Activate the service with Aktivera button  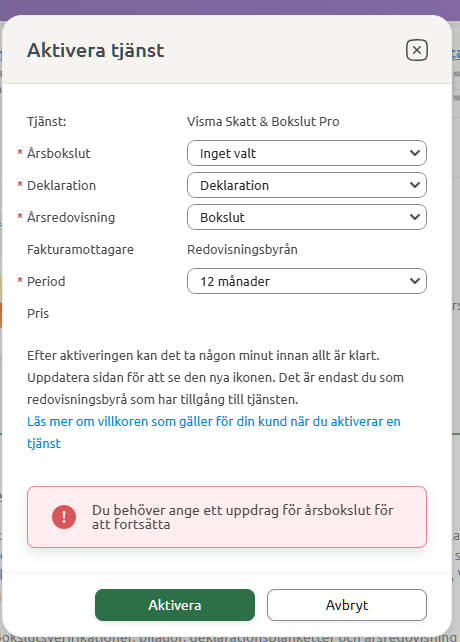175,605
